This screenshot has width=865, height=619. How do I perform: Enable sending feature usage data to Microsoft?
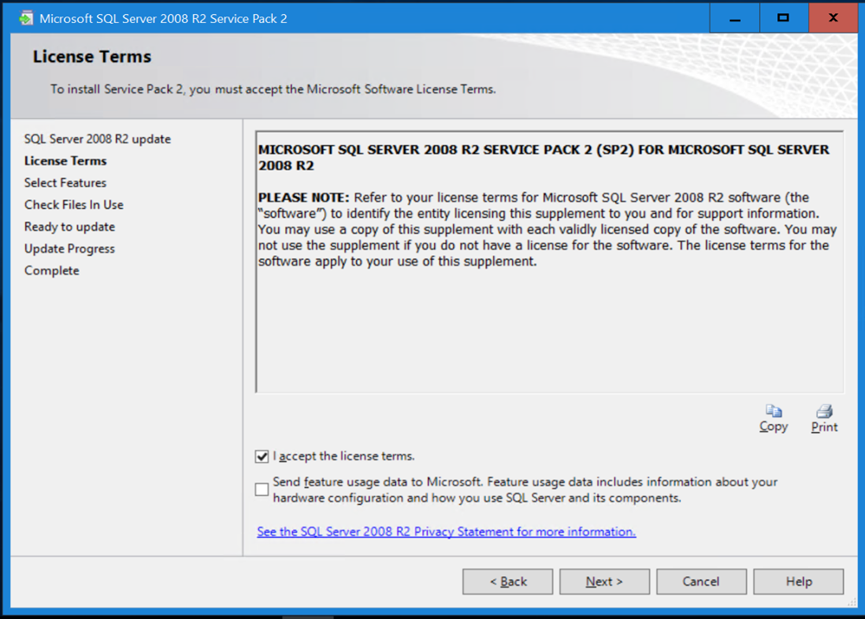262,489
